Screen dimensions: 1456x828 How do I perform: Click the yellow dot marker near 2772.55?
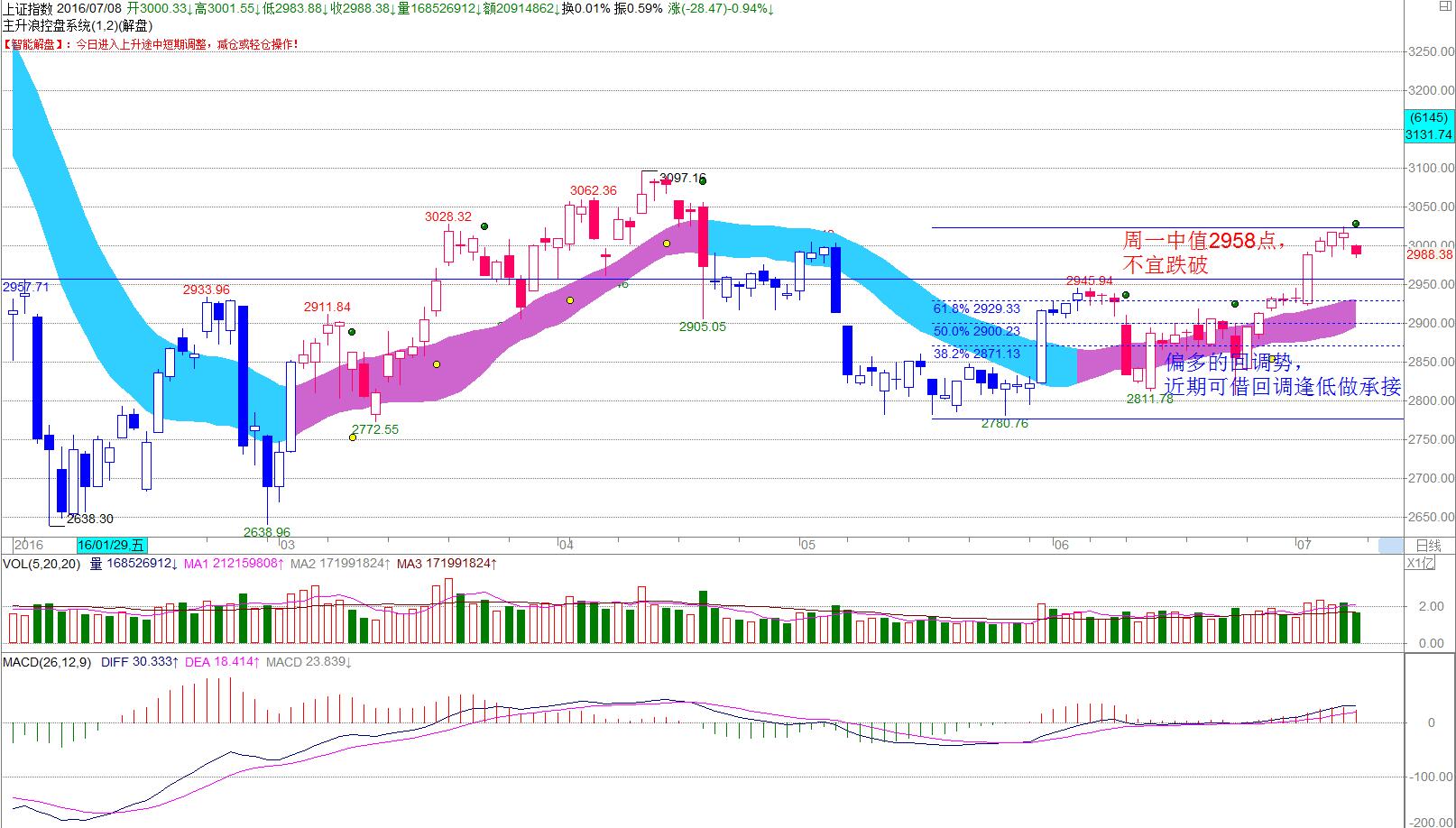pos(353,437)
